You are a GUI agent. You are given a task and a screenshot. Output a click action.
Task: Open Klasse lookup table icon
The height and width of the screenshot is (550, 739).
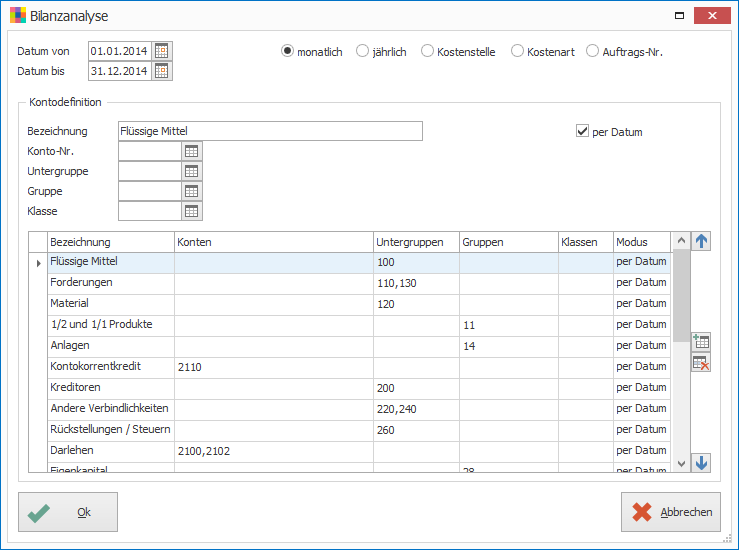pos(191,211)
